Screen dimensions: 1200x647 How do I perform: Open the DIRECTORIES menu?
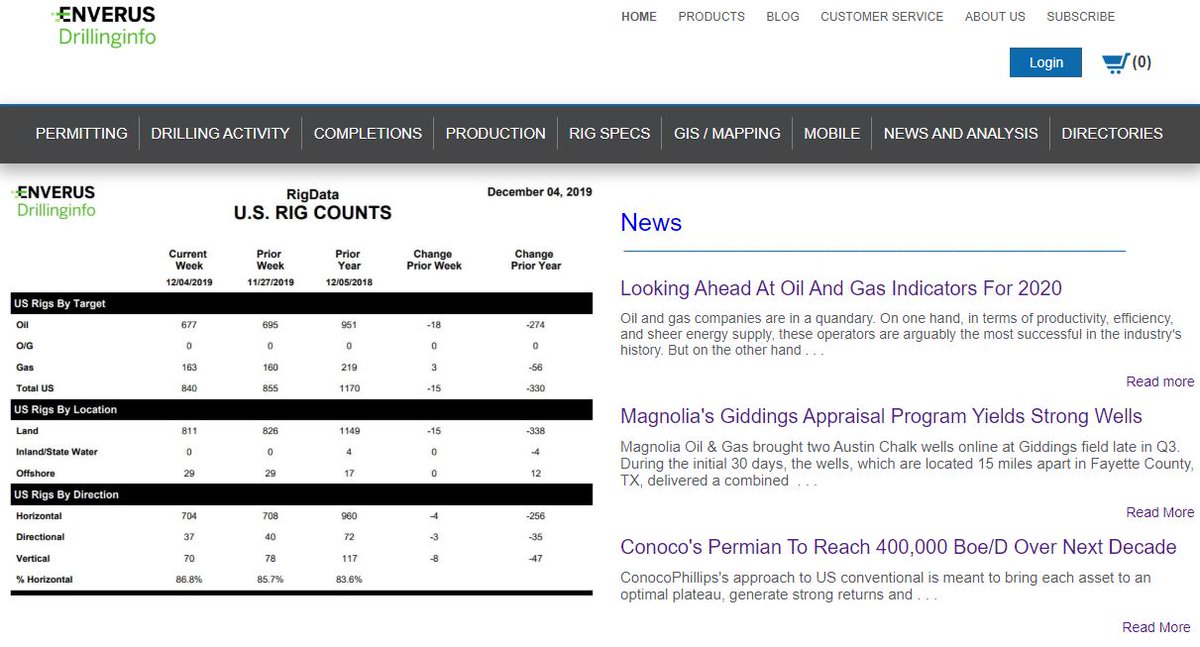click(x=1112, y=133)
